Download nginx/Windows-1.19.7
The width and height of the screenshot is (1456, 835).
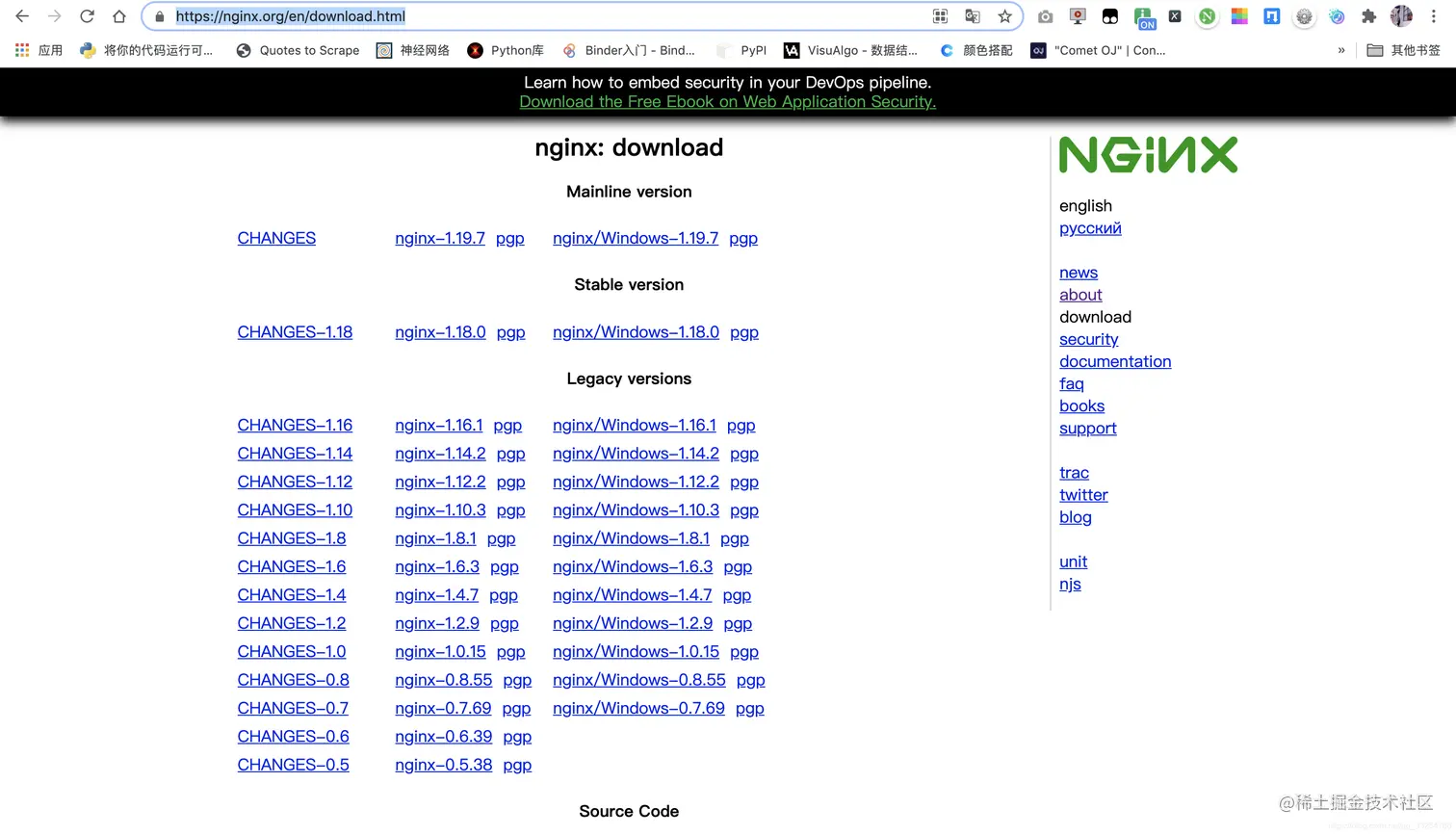pos(636,238)
